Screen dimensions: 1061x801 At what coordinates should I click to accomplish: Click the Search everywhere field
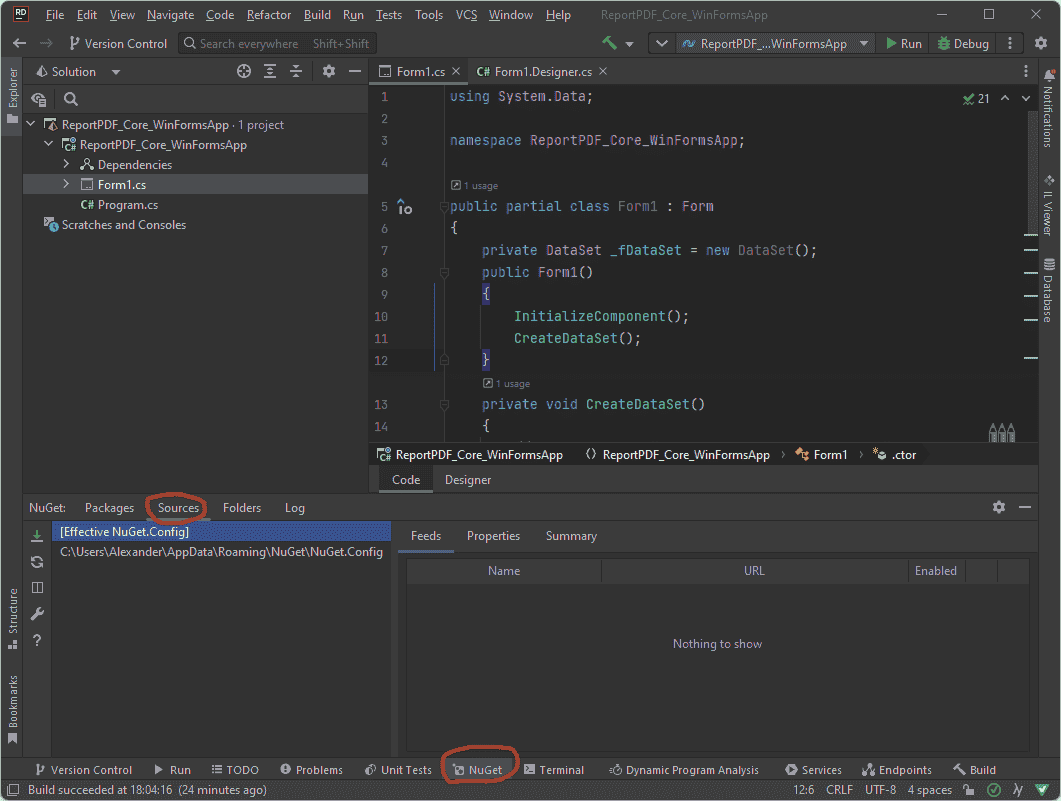click(x=277, y=43)
